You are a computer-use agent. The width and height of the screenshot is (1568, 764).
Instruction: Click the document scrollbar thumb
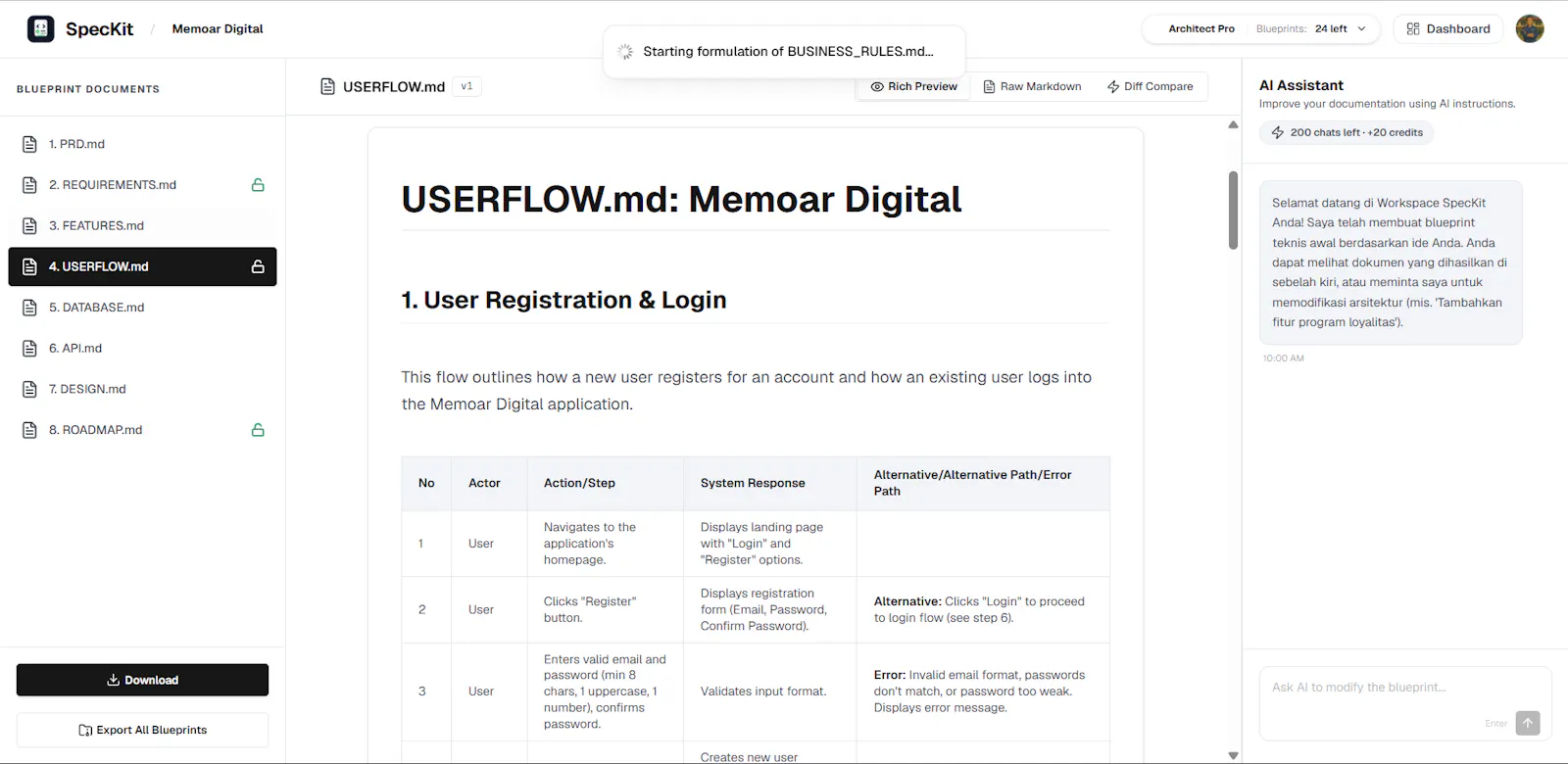1233,211
